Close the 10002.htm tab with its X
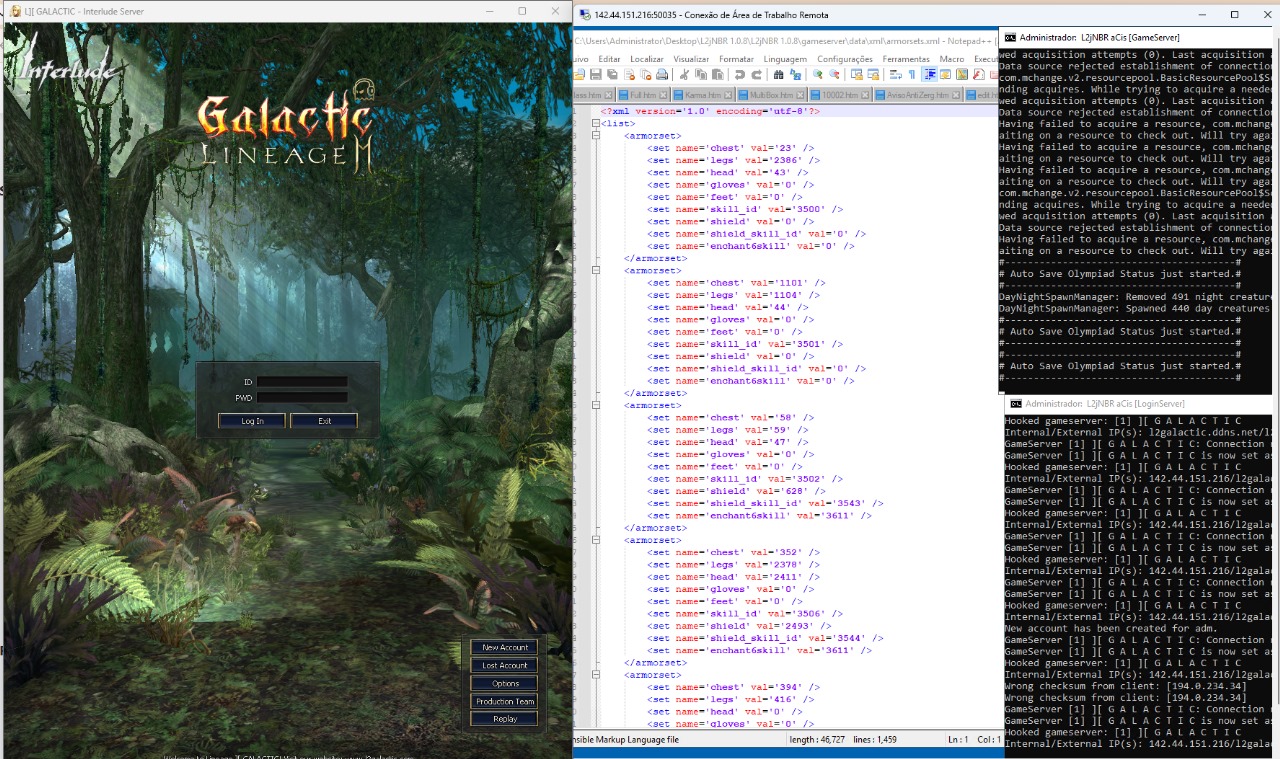Screen dimensions: 1280x759 pos(865,95)
